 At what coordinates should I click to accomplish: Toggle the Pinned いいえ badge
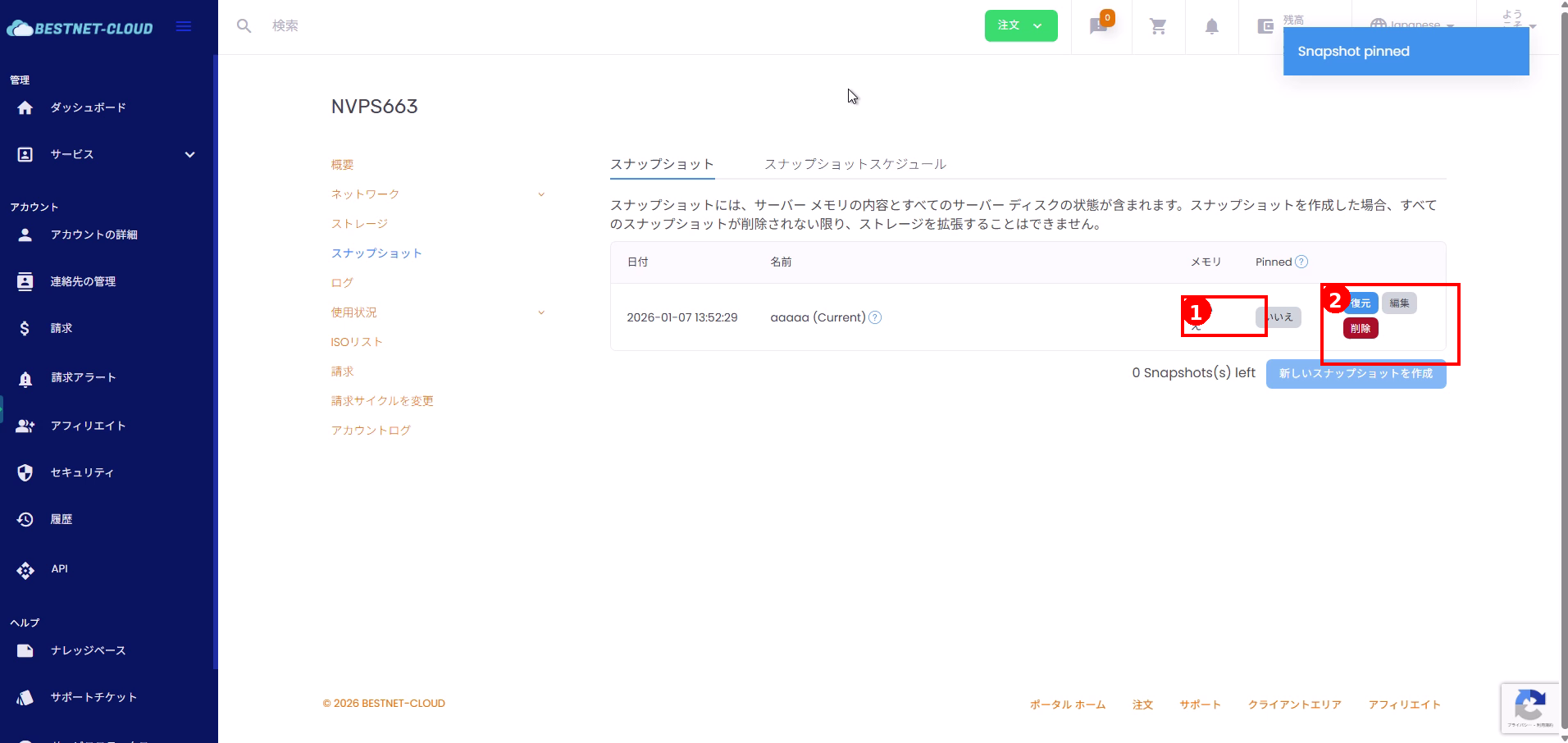point(1279,317)
